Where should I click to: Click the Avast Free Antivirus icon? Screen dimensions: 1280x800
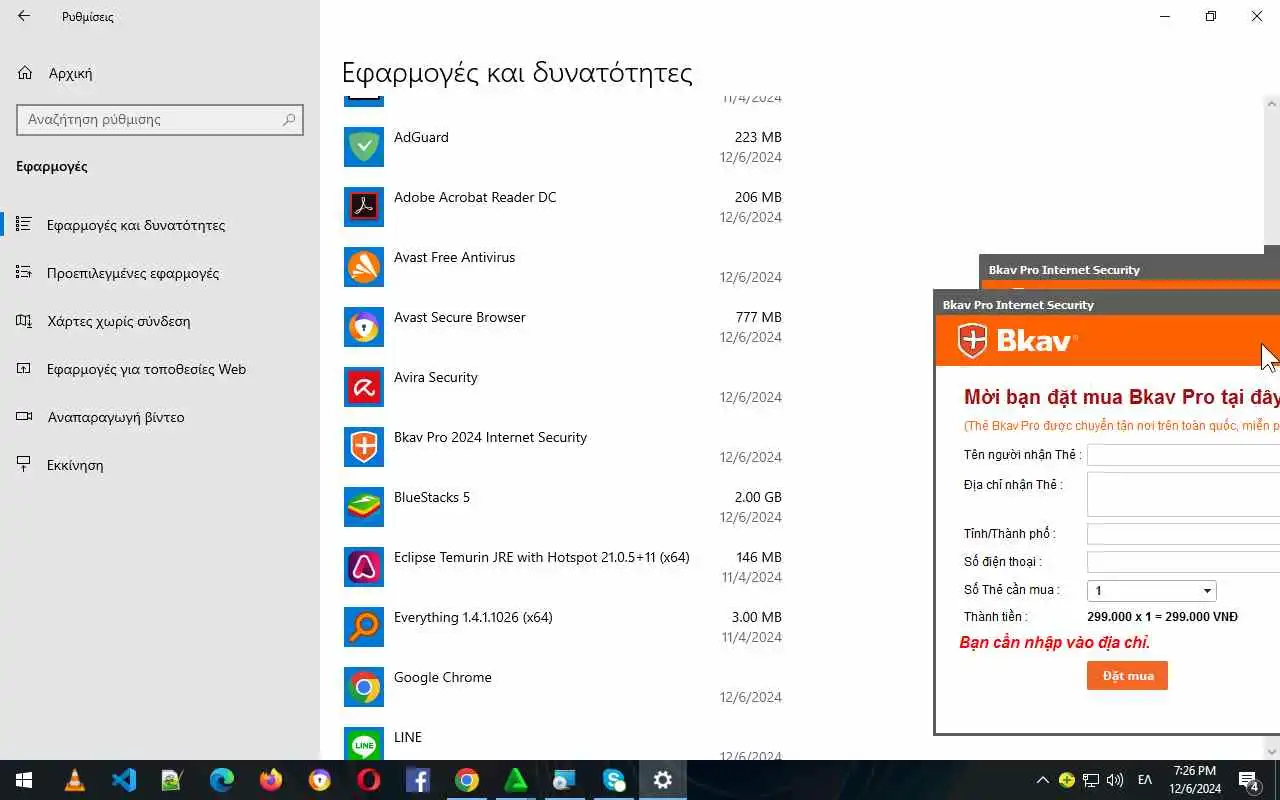pos(364,267)
